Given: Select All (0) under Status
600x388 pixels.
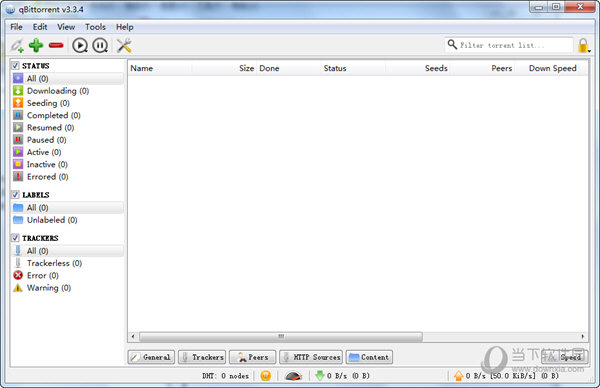Looking at the screenshot, I should [68, 78].
